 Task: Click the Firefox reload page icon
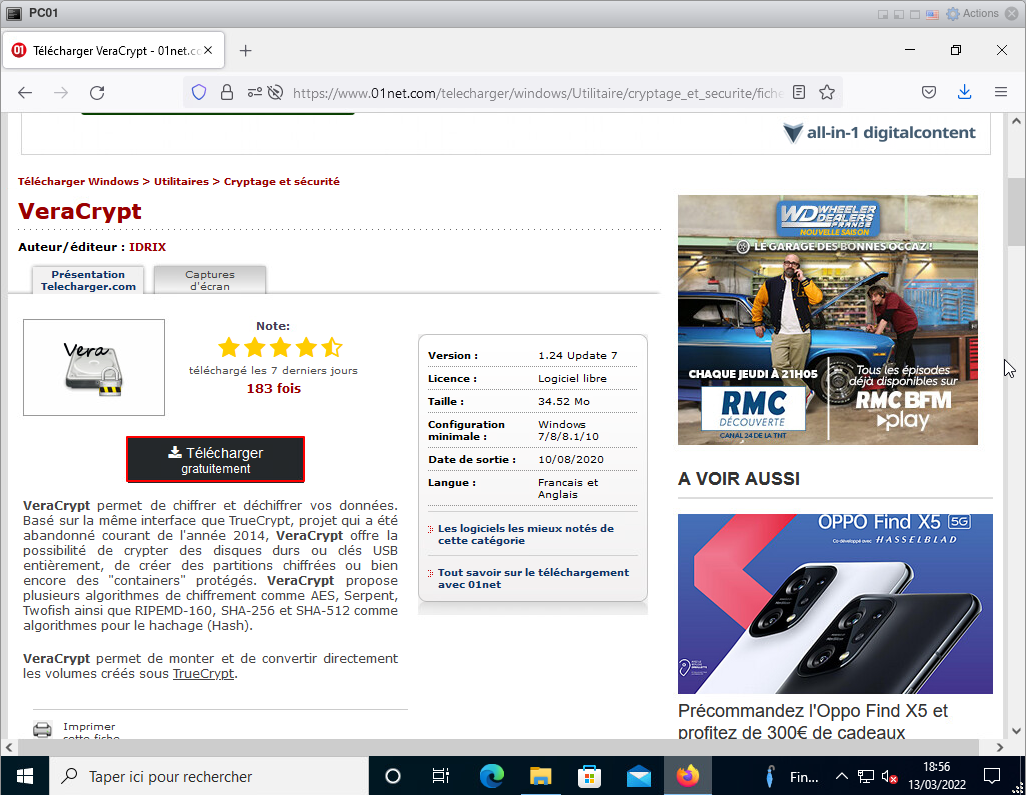click(97, 92)
